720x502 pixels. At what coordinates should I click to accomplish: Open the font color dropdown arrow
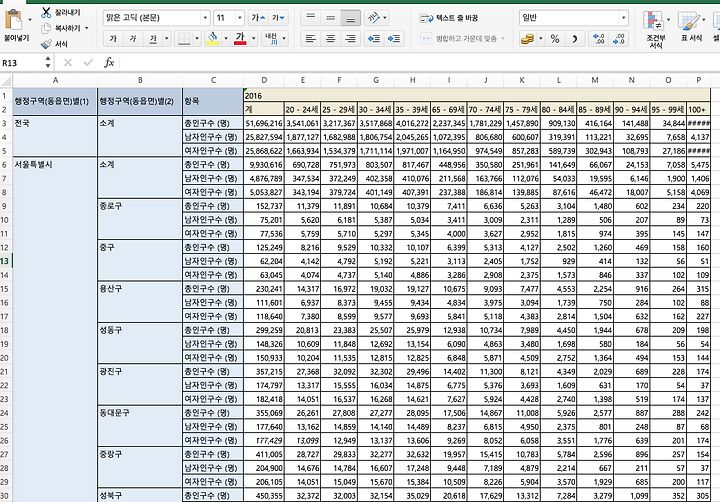253,39
